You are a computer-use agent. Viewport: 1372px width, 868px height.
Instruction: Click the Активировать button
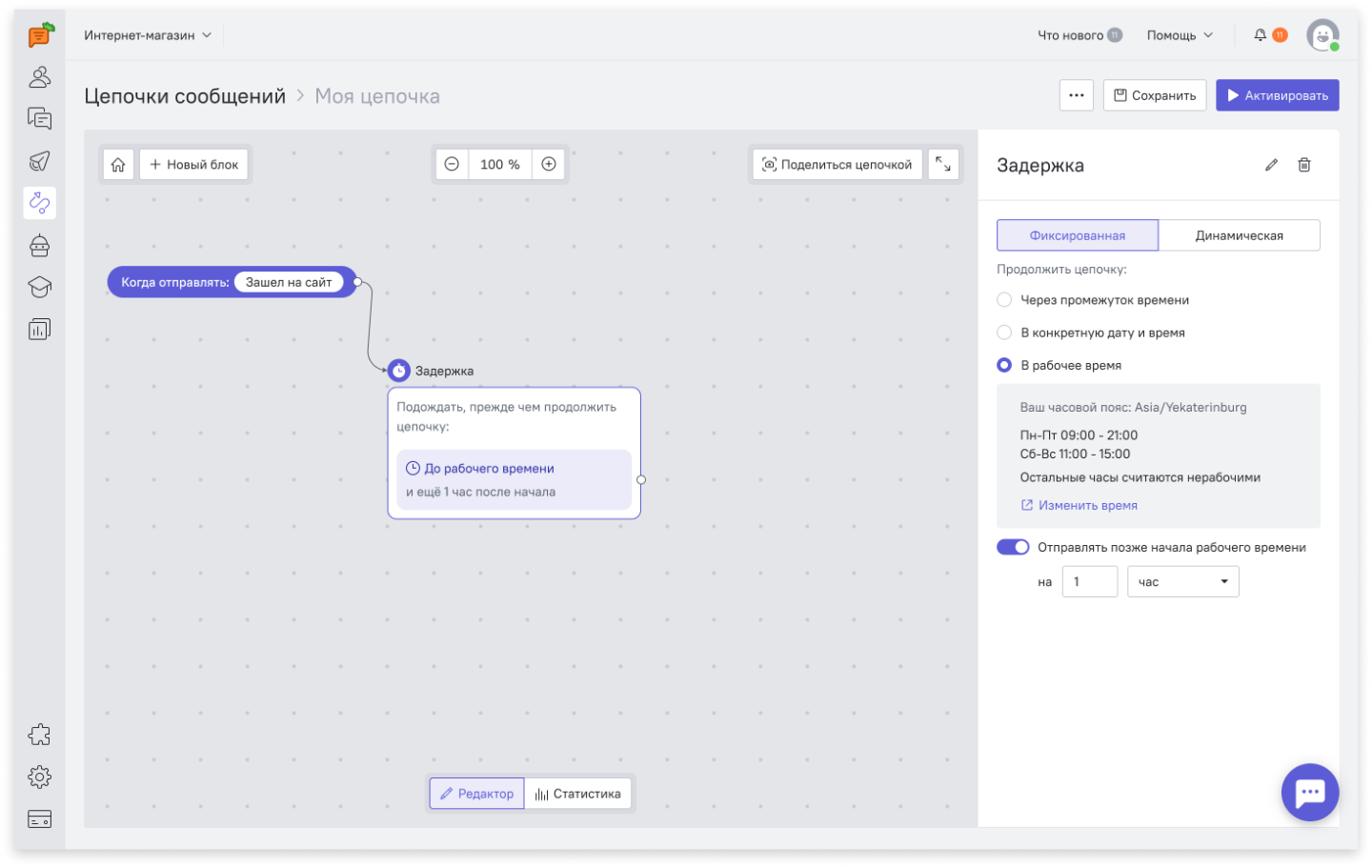pos(1278,95)
